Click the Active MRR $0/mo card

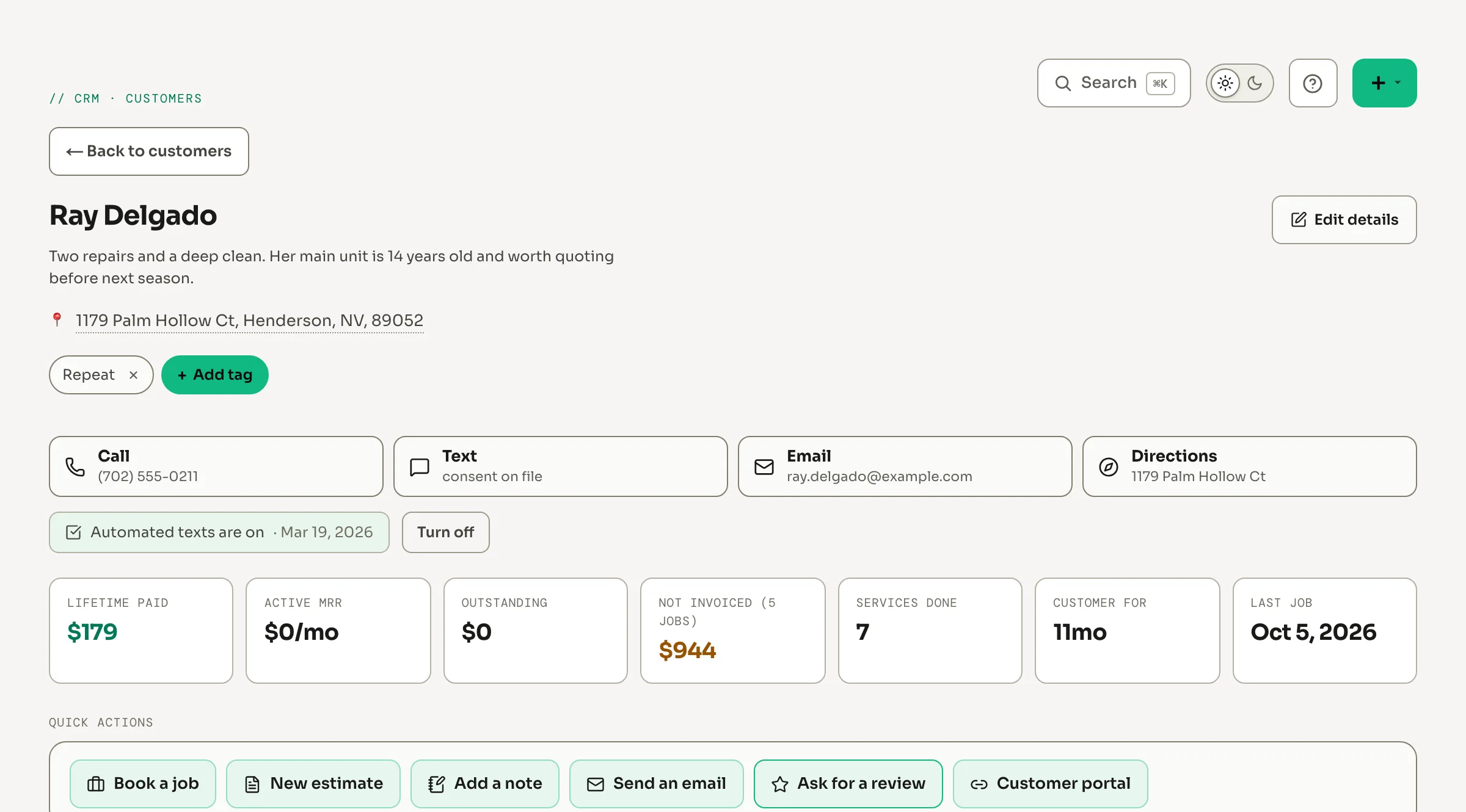338,631
